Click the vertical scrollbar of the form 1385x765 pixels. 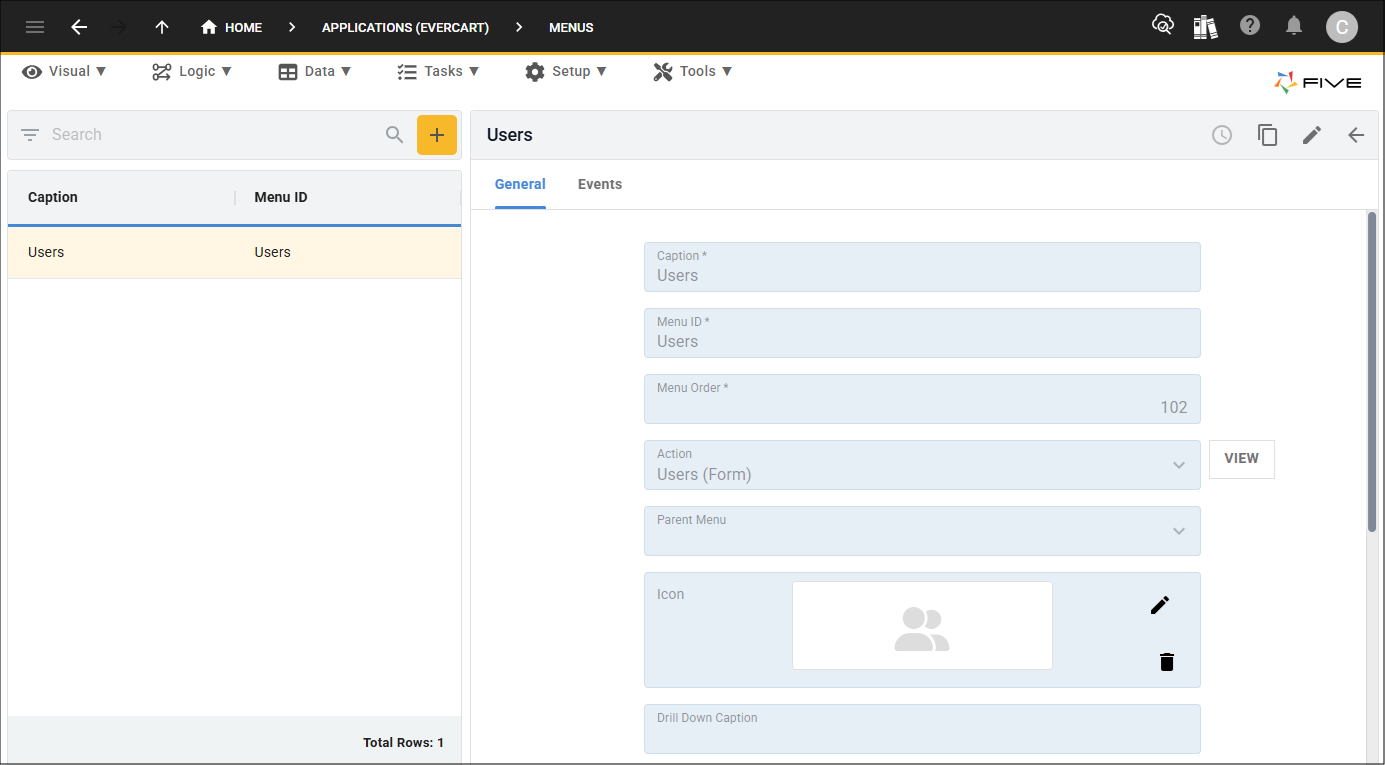click(1371, 370)
